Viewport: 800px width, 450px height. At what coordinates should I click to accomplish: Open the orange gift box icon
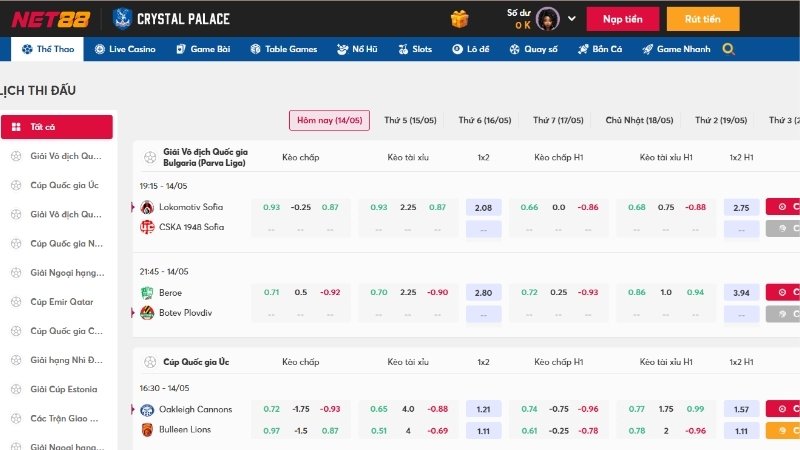point(459,18)
